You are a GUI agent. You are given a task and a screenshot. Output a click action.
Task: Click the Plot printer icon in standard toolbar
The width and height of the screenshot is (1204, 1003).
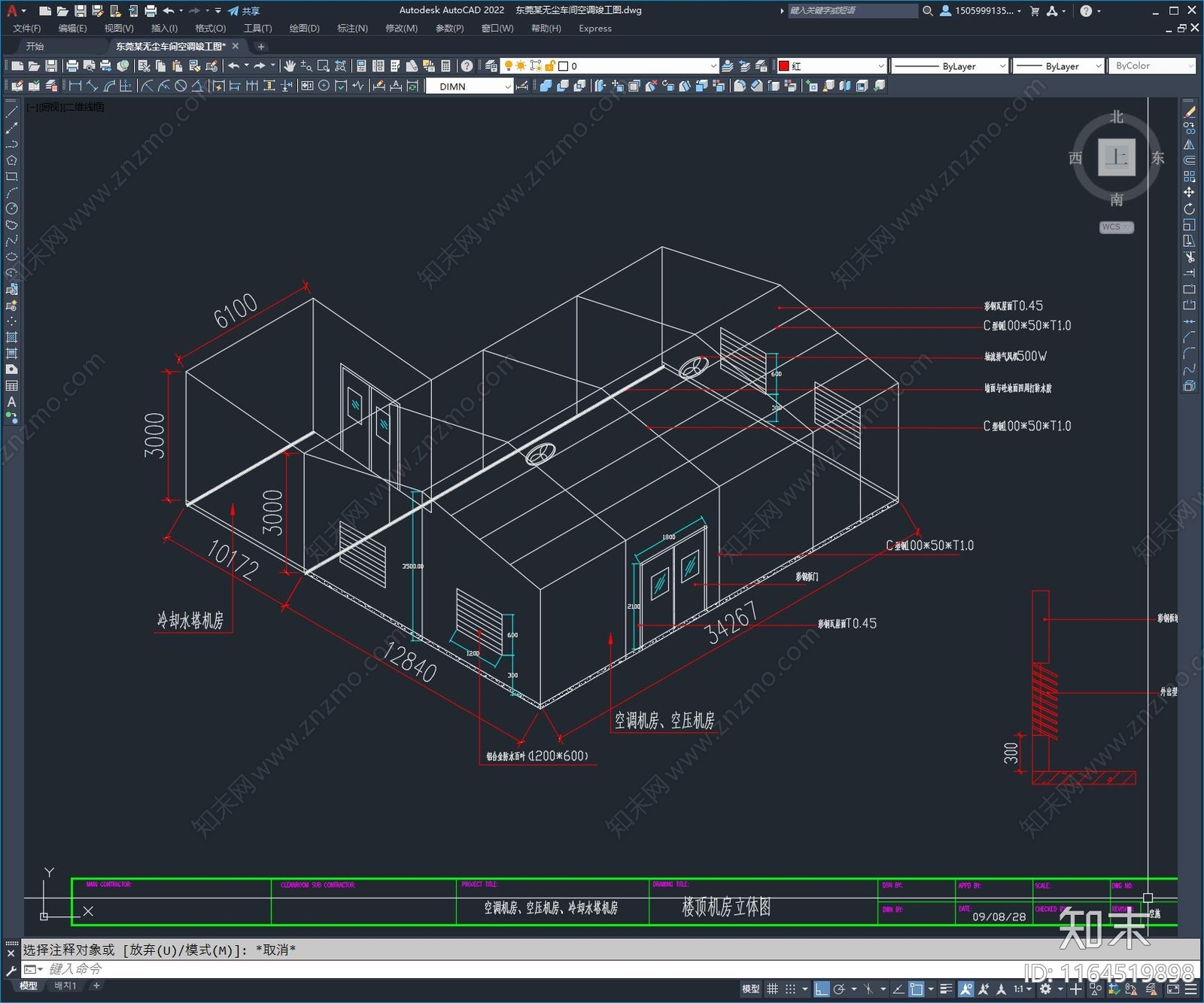coord(72,66)
